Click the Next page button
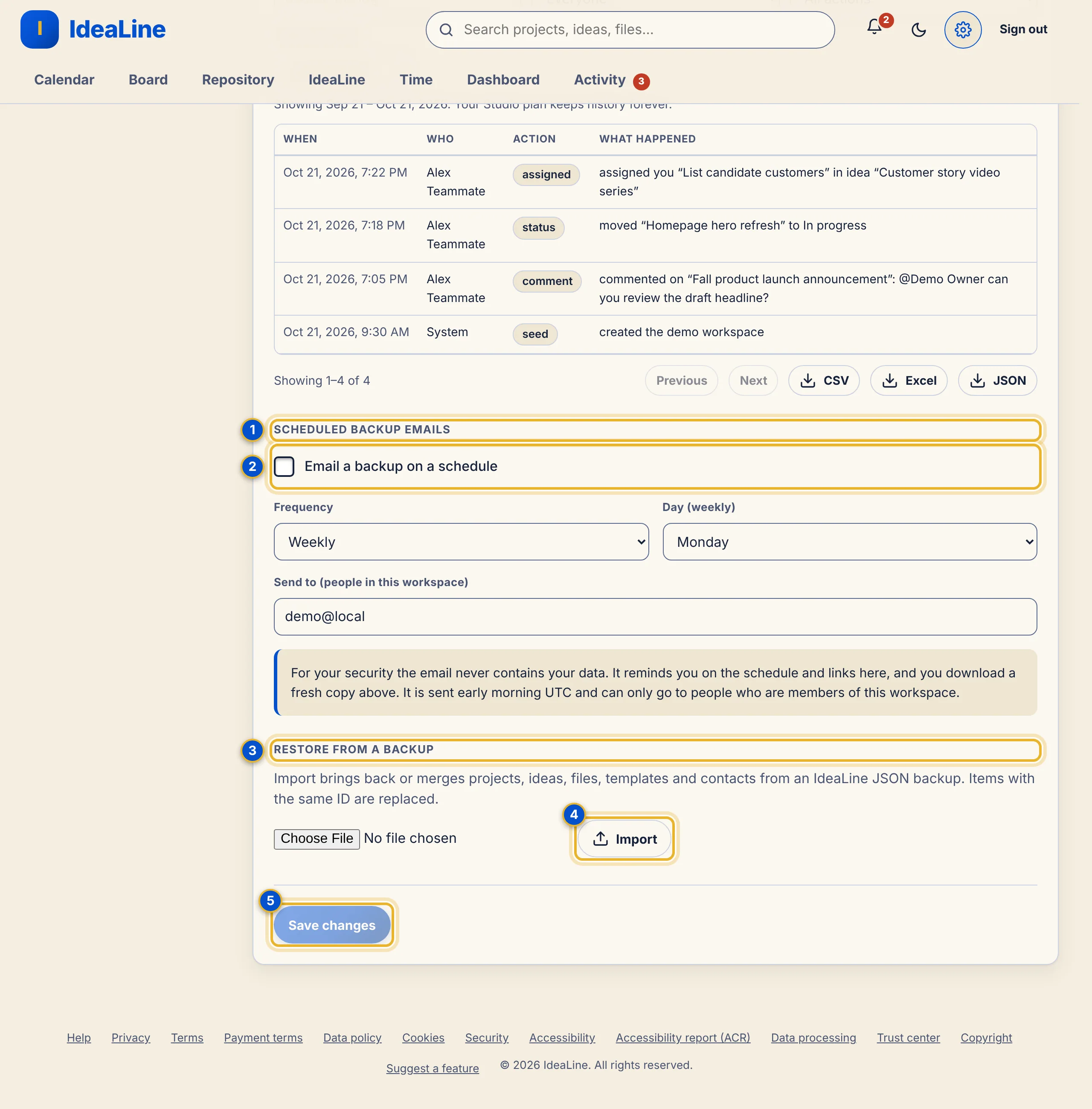This screenshot has width=1092, height=1109. (752, 380)
